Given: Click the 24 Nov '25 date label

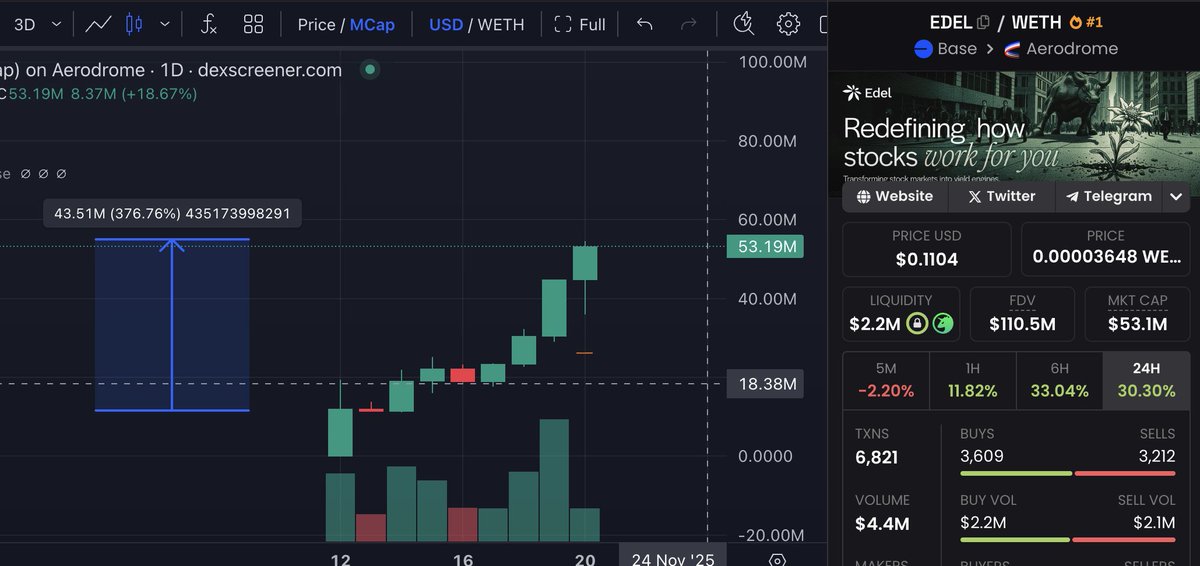Looking at the screenshot, I should click(x=673, y=558).
